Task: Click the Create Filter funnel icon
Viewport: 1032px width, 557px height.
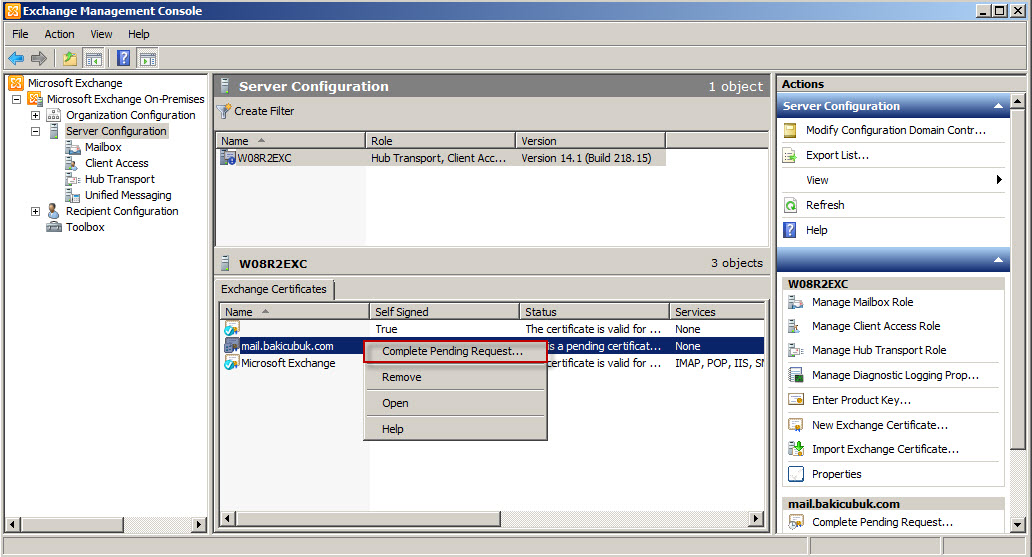Action: [224, 111]
